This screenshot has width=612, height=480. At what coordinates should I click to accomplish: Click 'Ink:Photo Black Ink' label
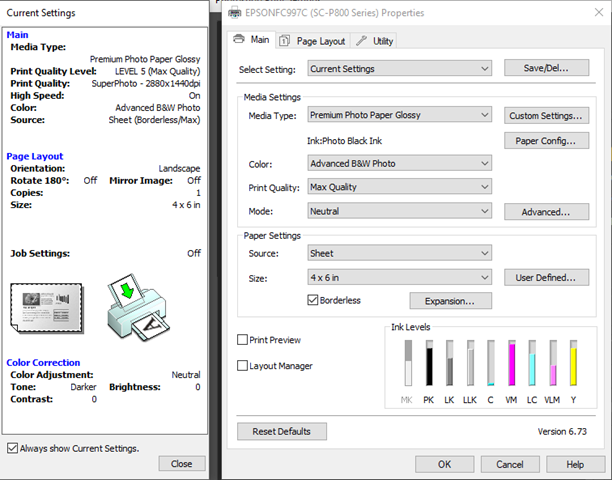[x=344, y=141]
